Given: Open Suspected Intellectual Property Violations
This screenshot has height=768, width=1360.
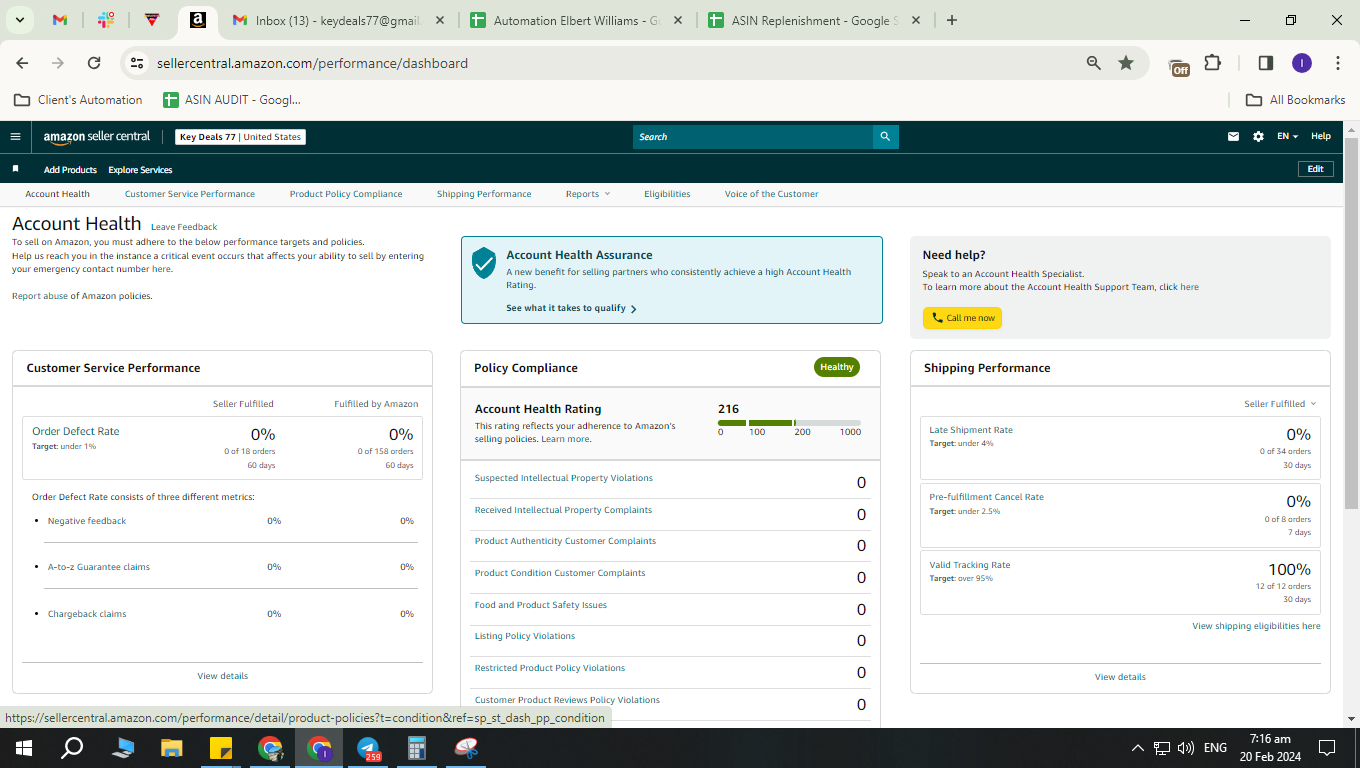Looking at the screenshot, I should 563,478.
